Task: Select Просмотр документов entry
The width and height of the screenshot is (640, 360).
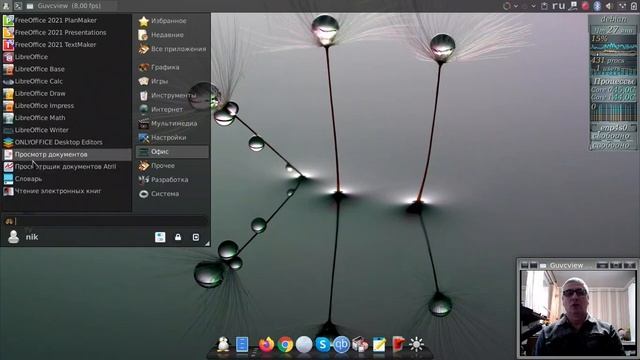Action: (x=67, y=154)
